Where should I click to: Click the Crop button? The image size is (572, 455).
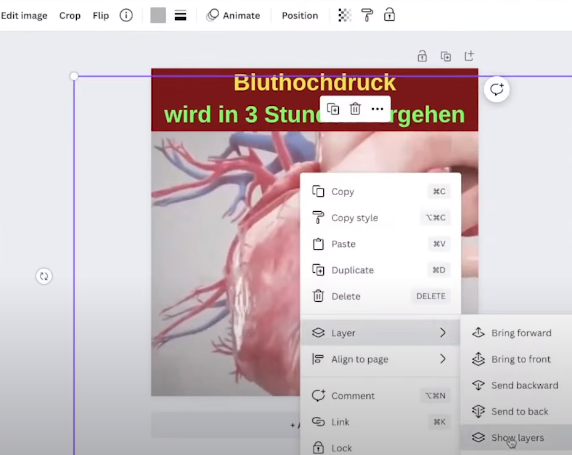(x=70, y=16)
